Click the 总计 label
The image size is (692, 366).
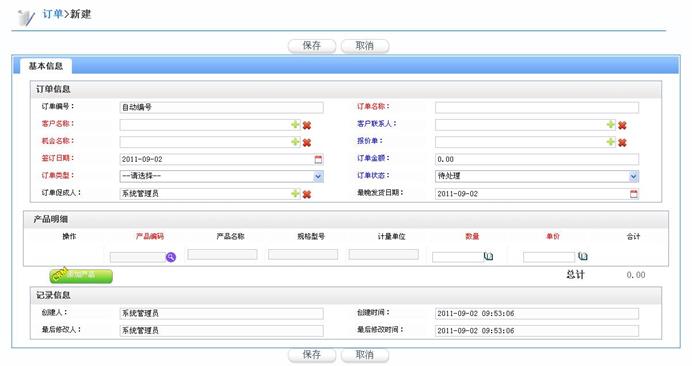575,275
